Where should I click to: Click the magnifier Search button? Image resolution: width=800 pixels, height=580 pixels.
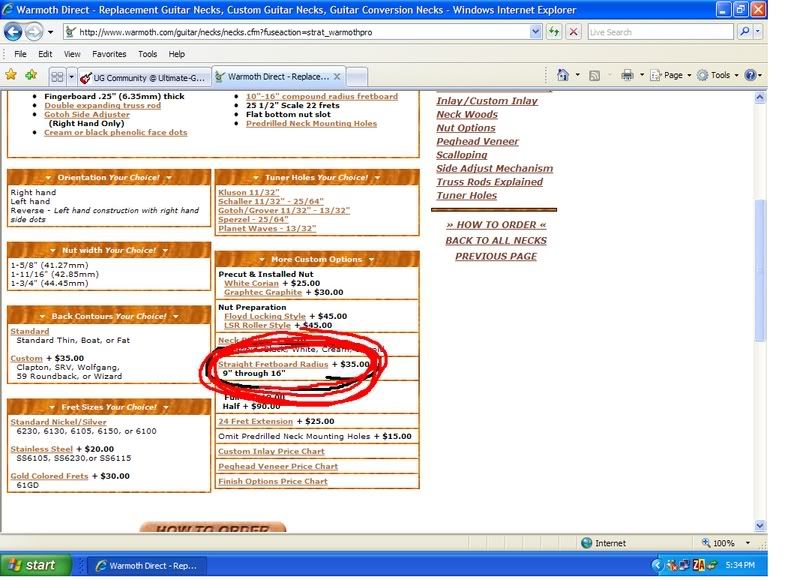click(x=744, y=32)
